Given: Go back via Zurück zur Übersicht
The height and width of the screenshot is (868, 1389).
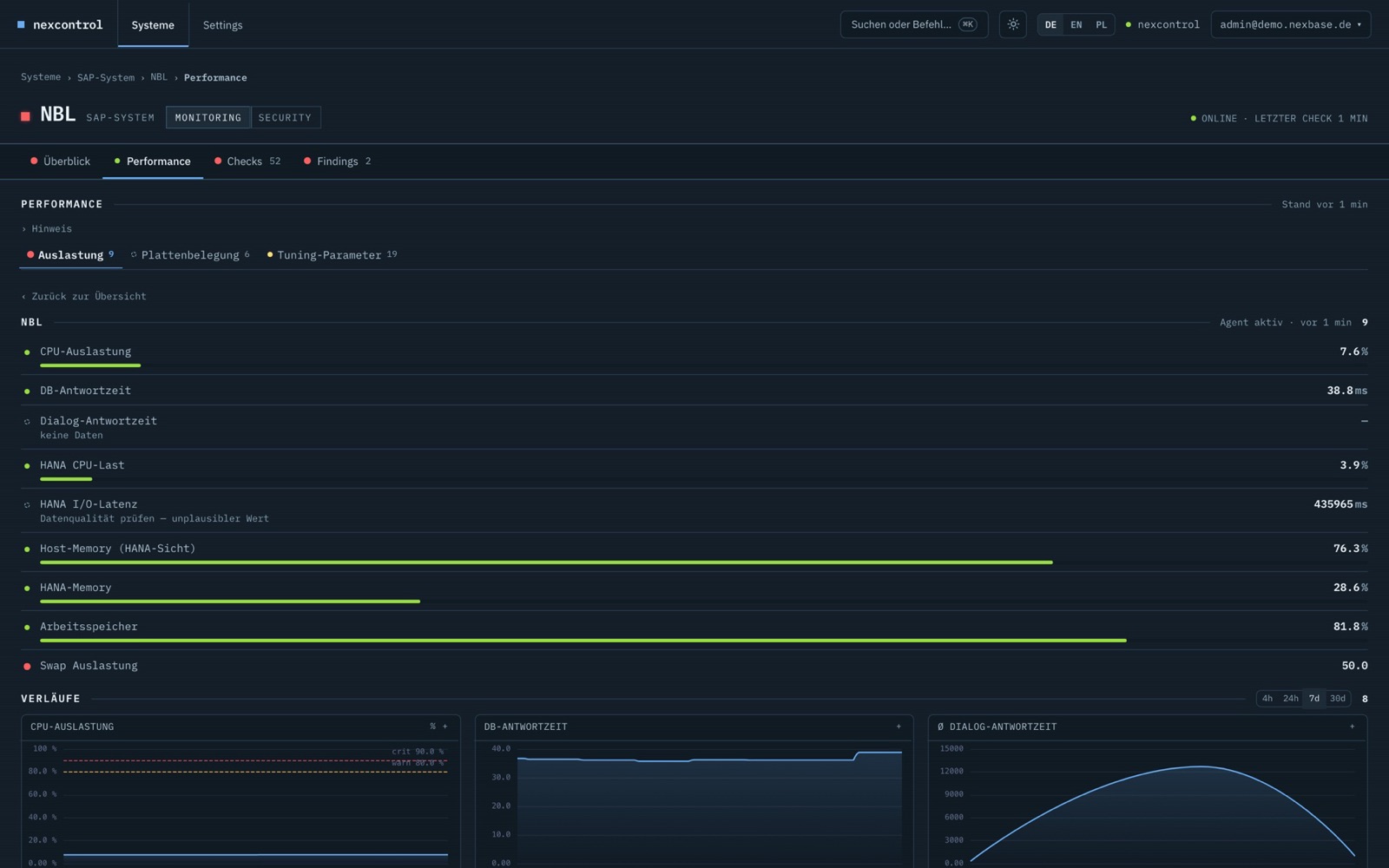Looking at the screenshot, I should [x=84, y=297].
